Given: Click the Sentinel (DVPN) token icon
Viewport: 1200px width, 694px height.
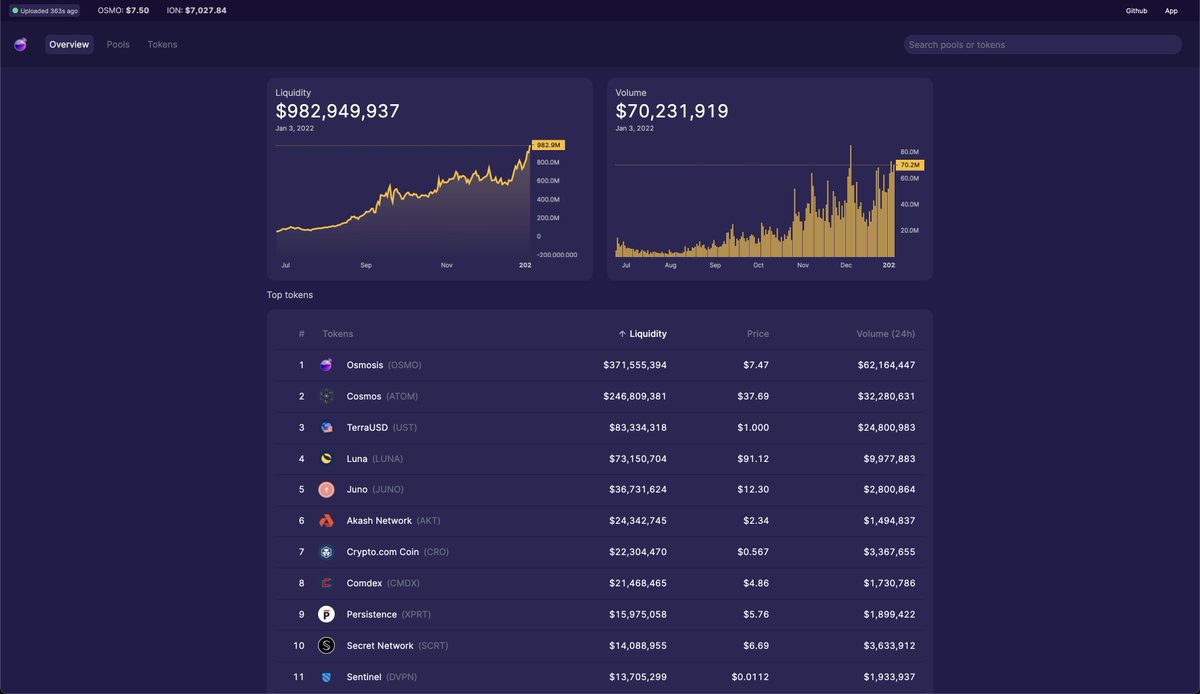Looking at the screenshot, I should click(x=326, y=677).
